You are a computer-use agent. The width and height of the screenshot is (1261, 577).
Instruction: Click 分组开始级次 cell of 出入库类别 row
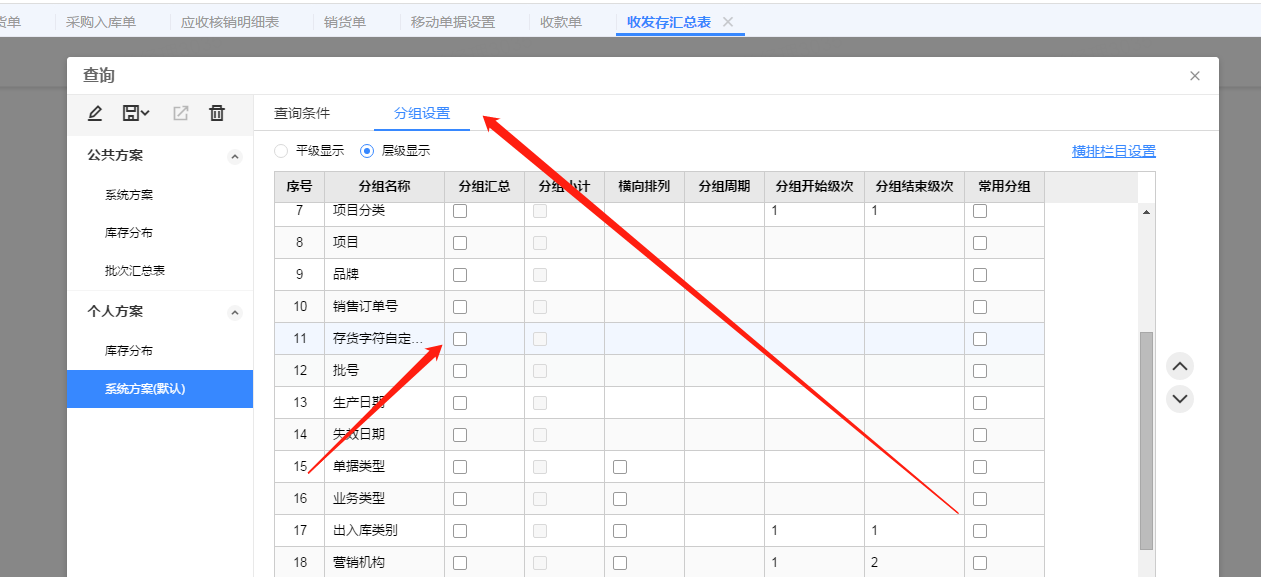pos(815,531)
